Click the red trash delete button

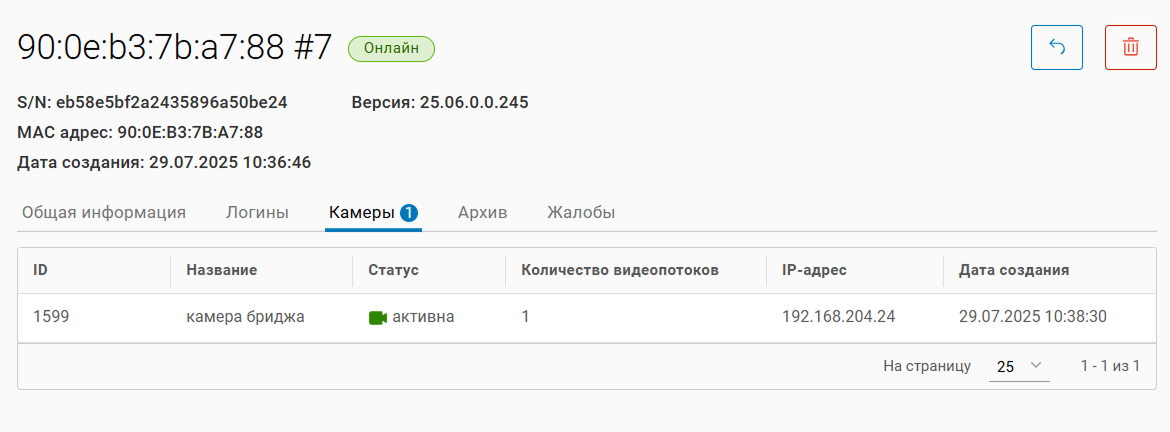(1130, 47)
